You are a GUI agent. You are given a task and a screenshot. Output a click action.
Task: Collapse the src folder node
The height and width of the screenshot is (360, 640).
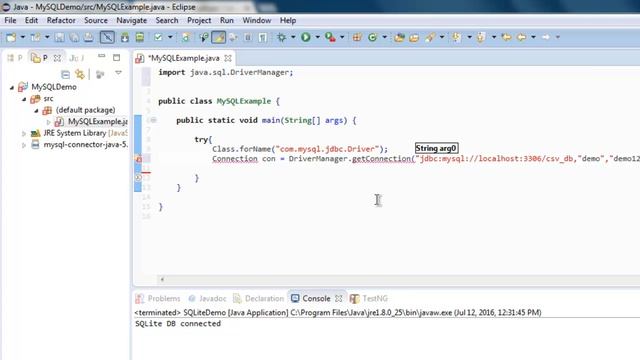tap(24, 99)
